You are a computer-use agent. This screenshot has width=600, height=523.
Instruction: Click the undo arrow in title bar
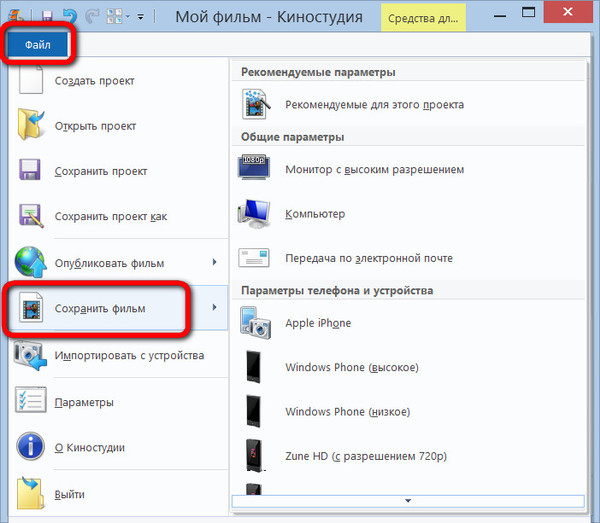click(68, 16)
